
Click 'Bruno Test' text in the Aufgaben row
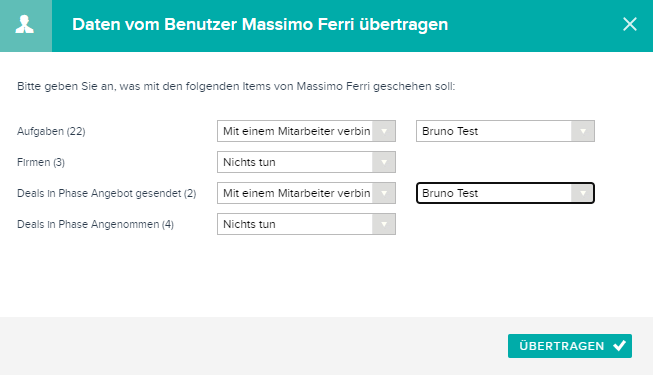pos(450,131)
